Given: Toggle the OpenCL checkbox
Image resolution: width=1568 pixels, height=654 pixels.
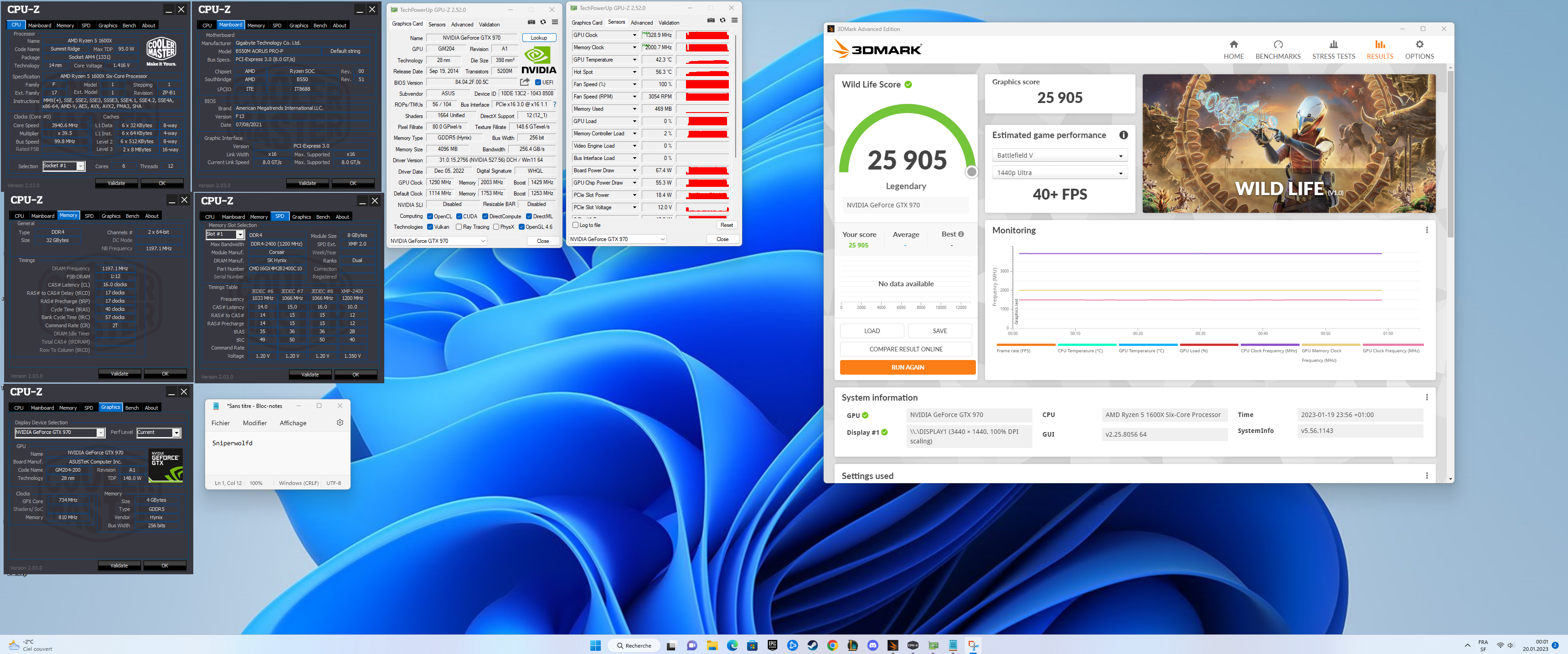Looking at the screenshot, I should click(430, 216).
